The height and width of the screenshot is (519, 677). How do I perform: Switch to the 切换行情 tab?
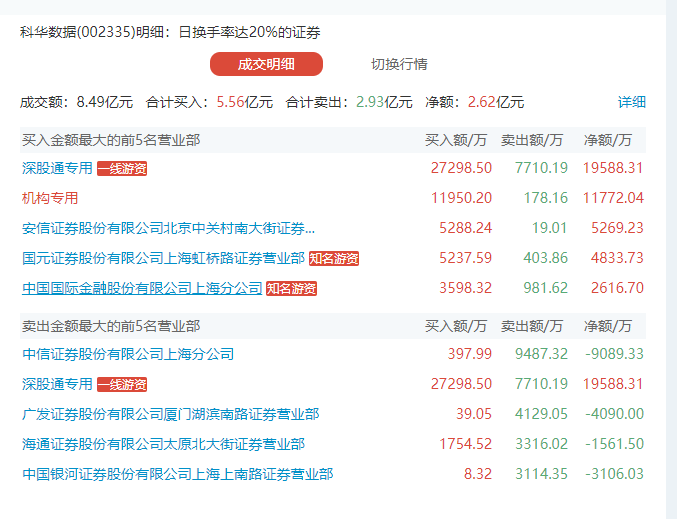tap(399, 64)
